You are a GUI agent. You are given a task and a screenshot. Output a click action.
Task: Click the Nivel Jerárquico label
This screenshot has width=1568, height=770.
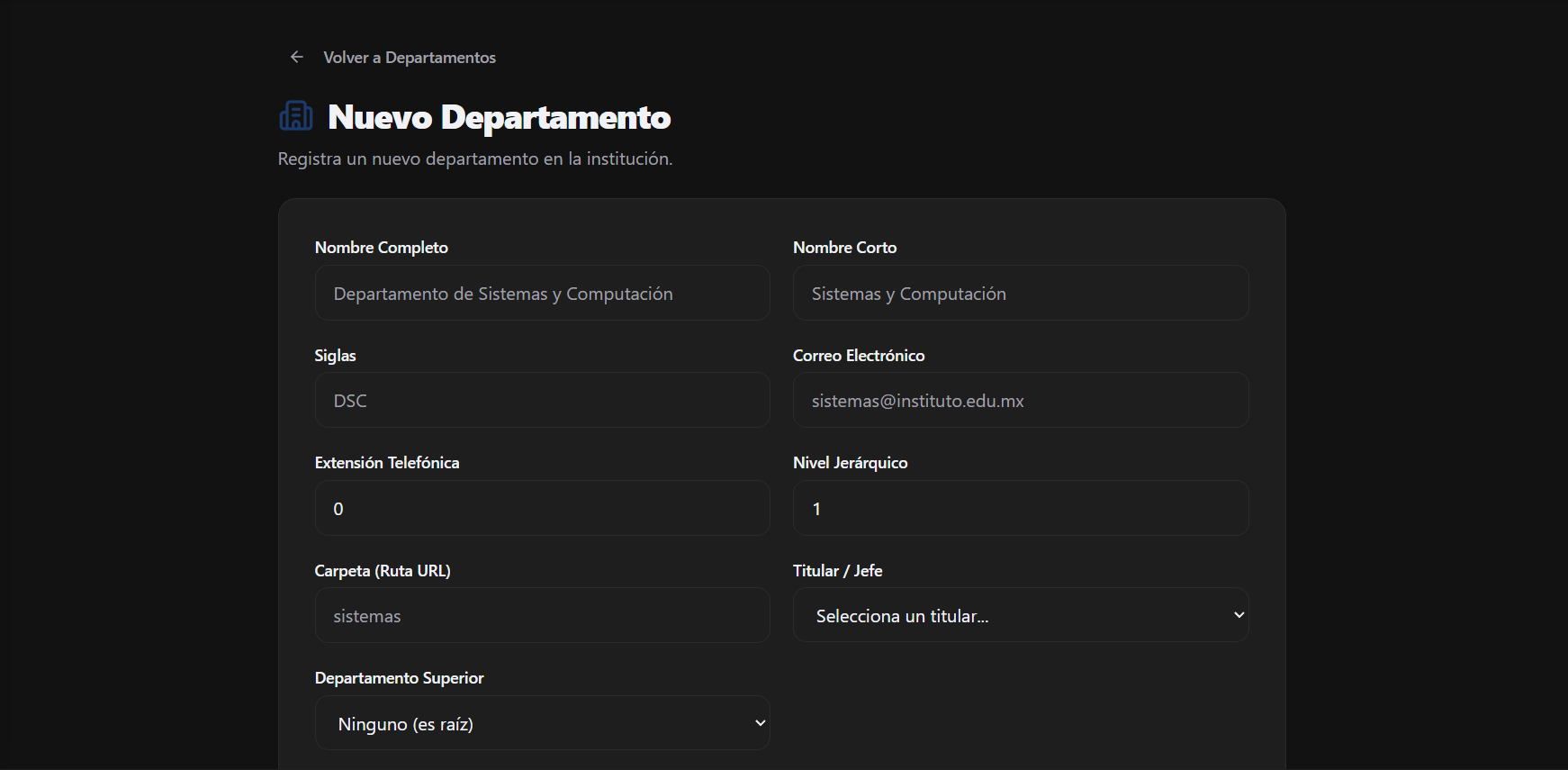click(851, 463)
